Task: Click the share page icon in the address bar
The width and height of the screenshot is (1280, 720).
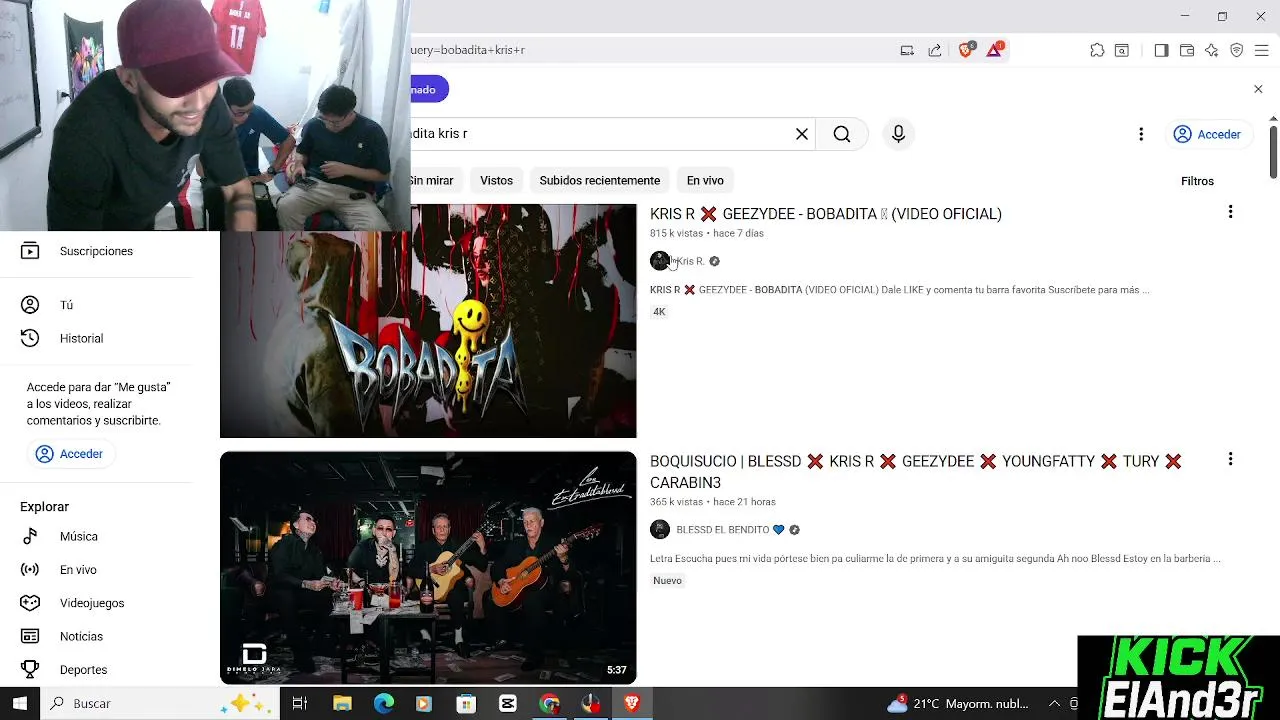Action: click(934, 50)
